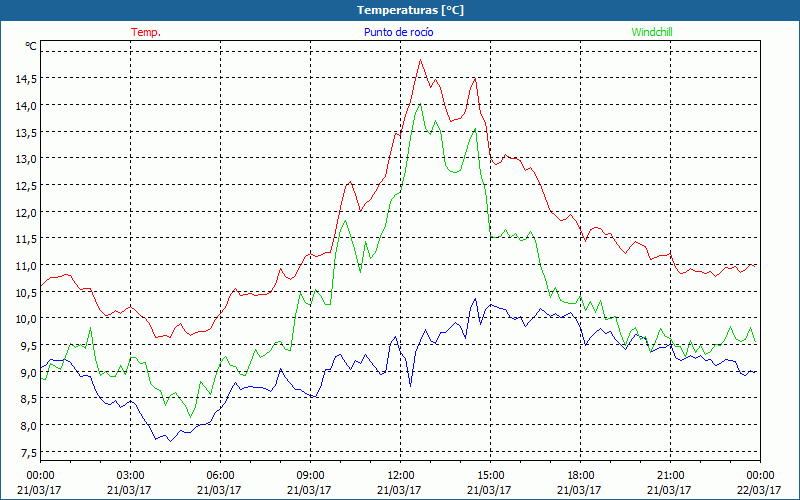Click the 15:00 time axis label

point(490,475)
